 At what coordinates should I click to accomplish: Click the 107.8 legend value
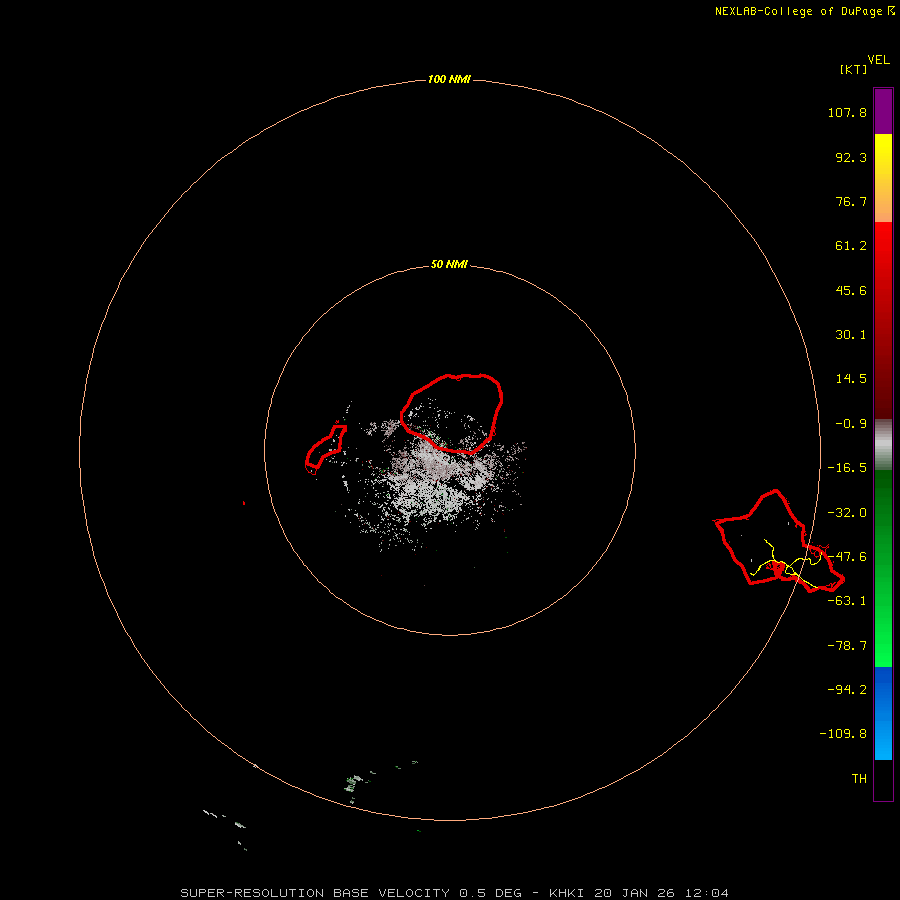click(847, 112)
